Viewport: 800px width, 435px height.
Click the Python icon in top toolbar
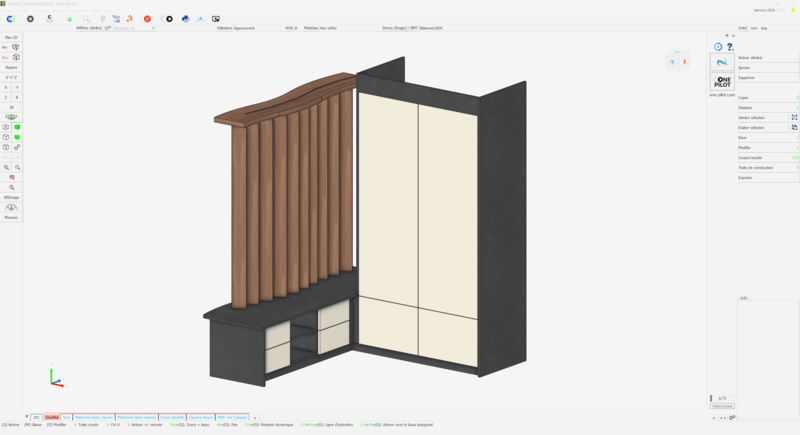[x=186, y=18]
